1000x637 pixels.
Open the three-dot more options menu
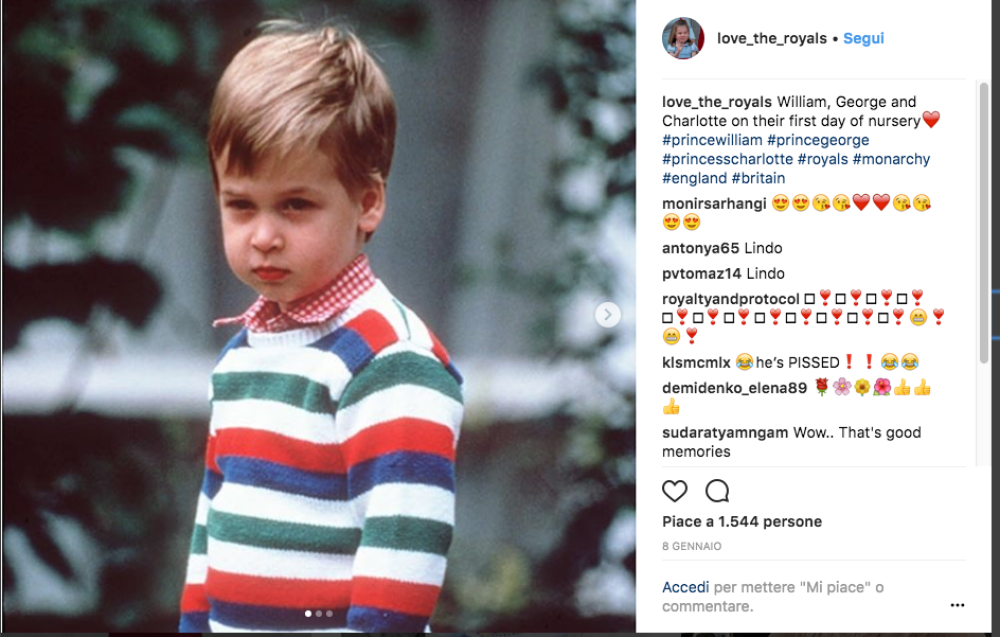tap(957, 605)
